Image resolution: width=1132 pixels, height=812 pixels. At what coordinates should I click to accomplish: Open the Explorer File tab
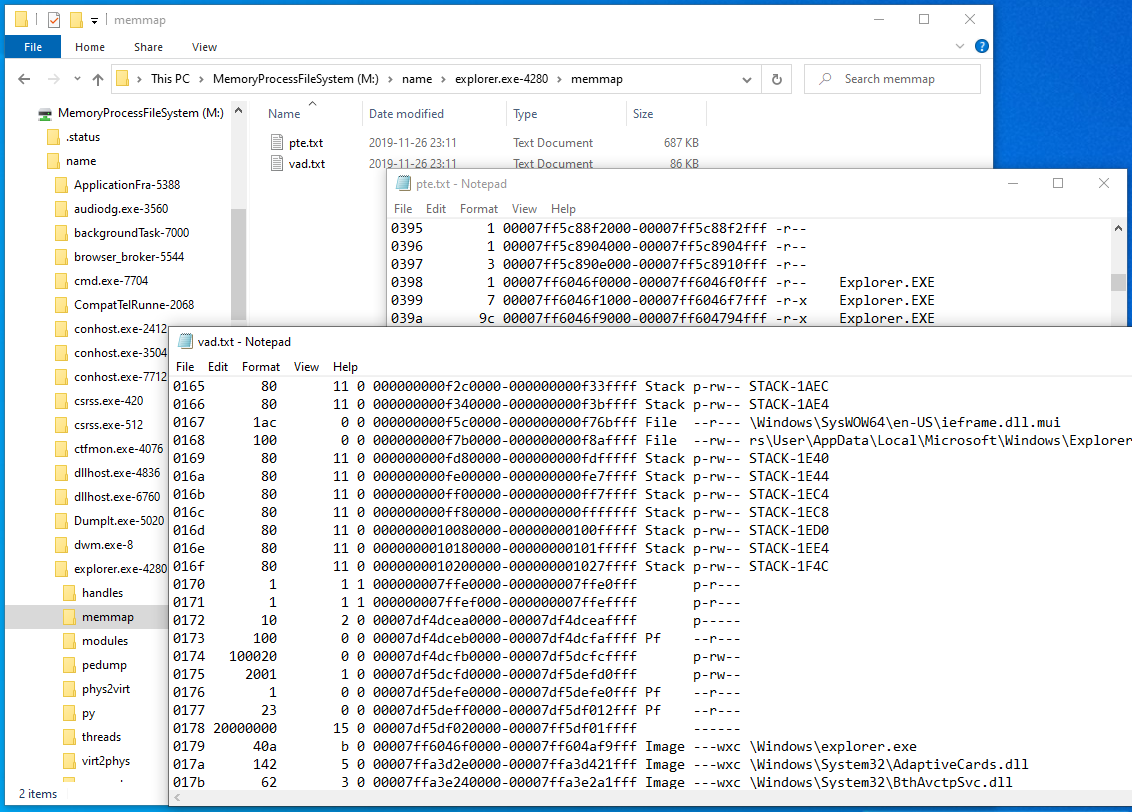[x=33, y=47]
